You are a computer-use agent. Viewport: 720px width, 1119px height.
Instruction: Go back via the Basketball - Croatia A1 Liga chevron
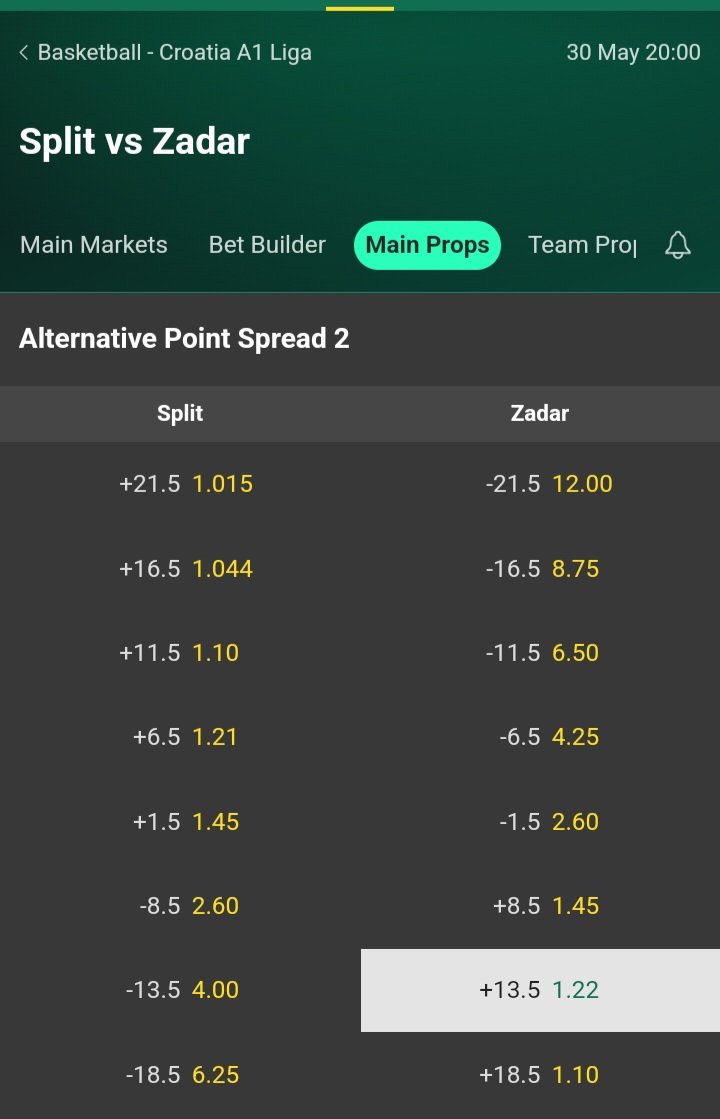(24, 53)
